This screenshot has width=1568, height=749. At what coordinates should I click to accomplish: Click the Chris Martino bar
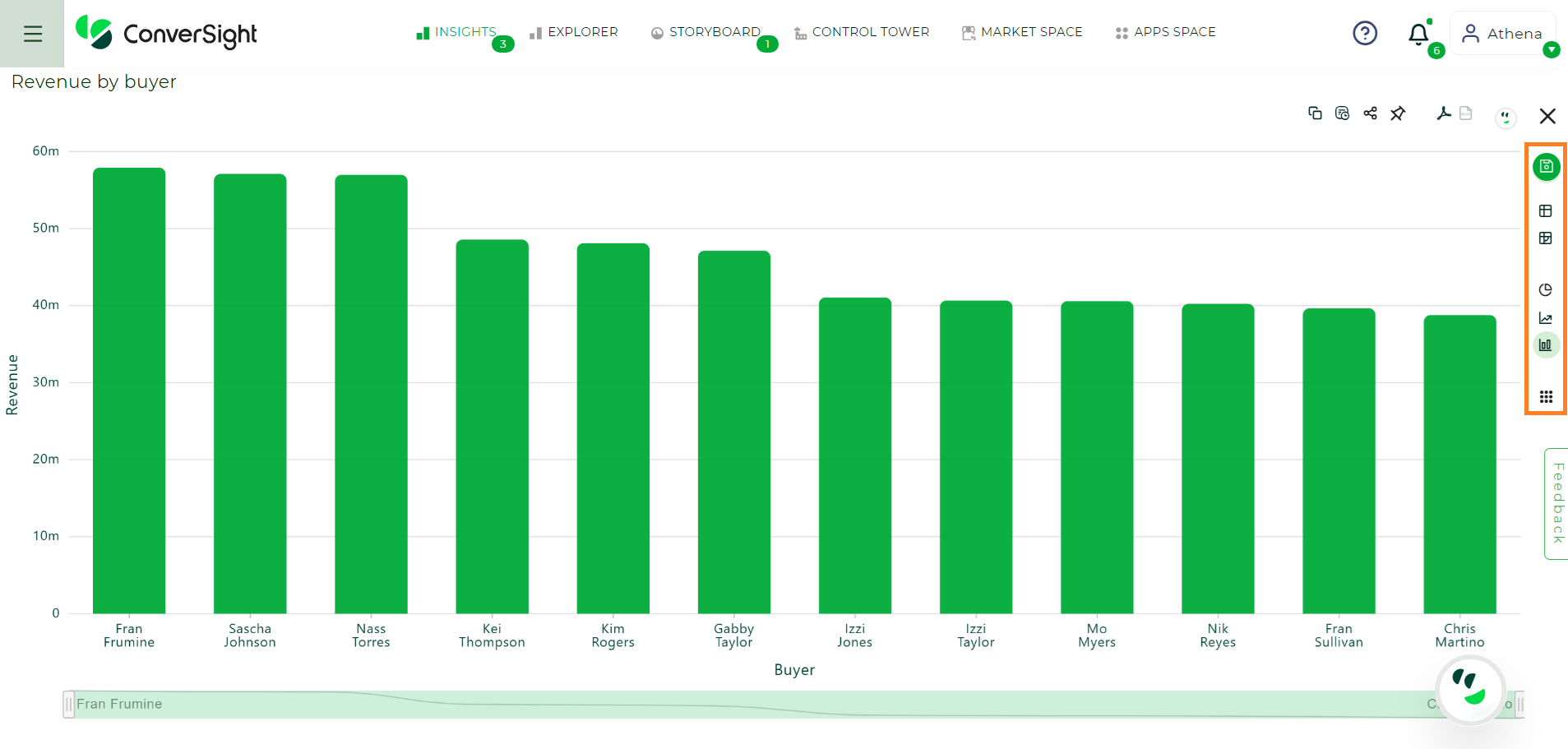coord(1459,465)
